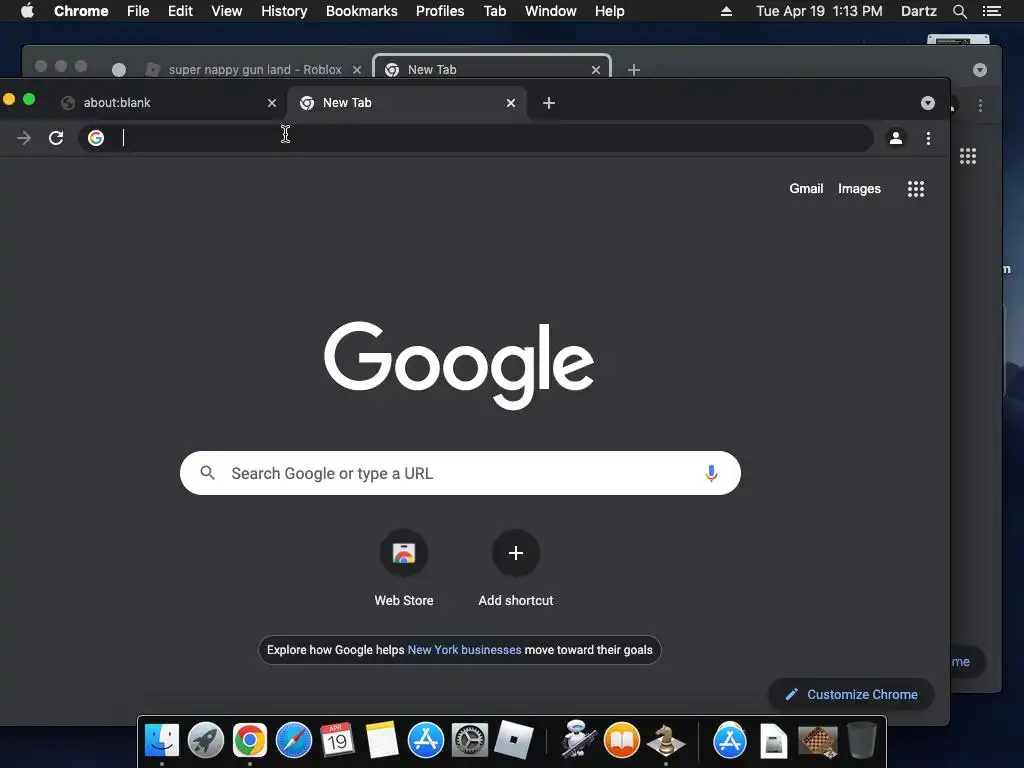Image resolution: width=1024 pixels, height=768 pixels.
Task: Open the Gmail link
Action: coord(806,189)
